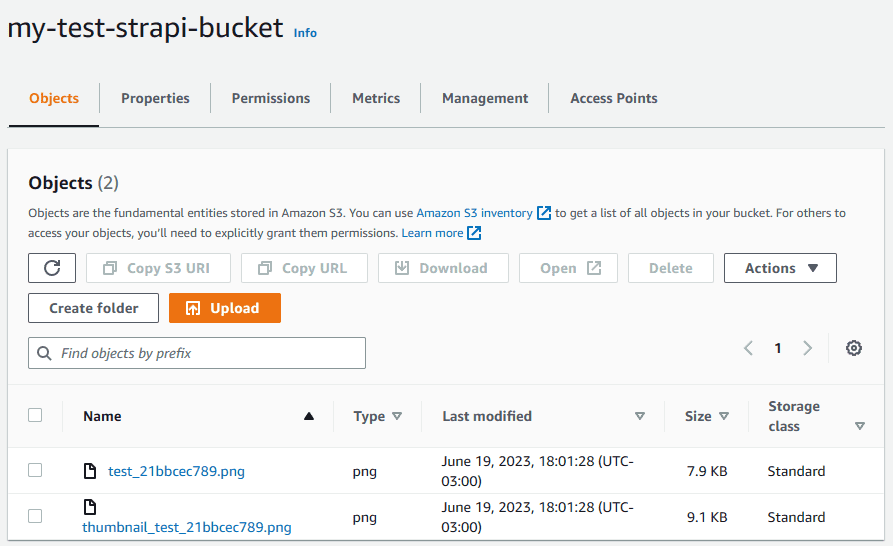893x546 pixels.
Task: Click the Objects (2) section heading
Action: pyautogui.click(x=73, y=183)
